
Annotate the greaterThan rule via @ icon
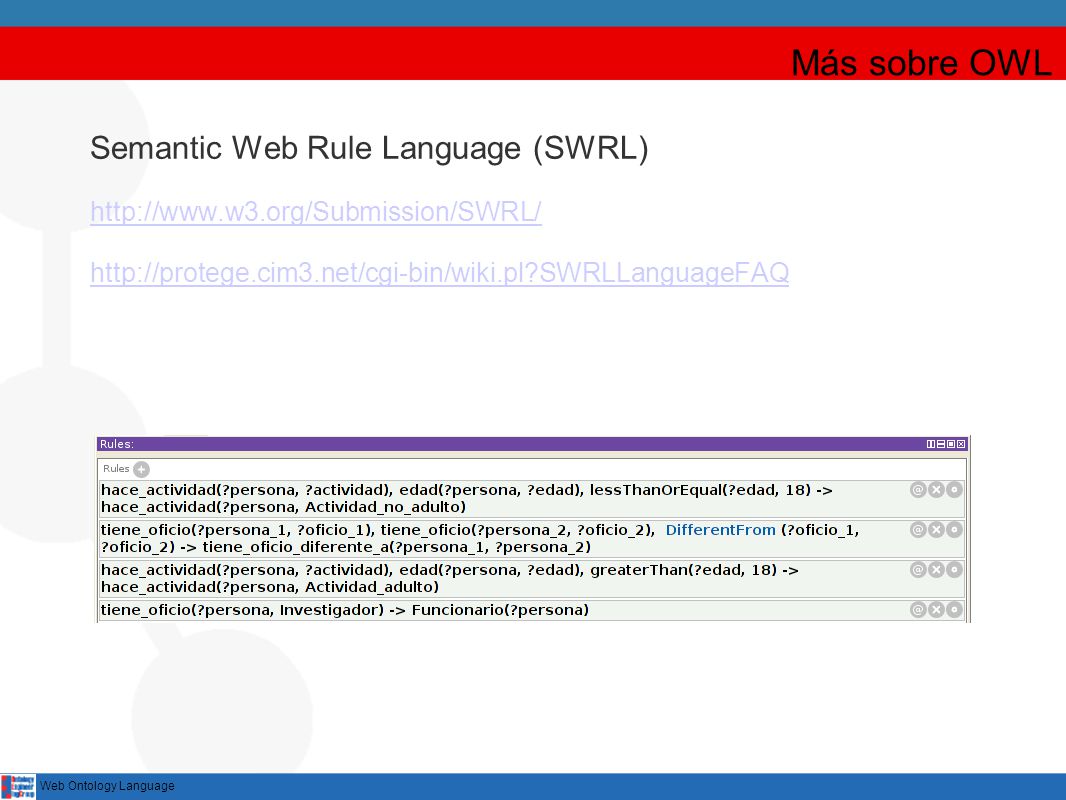(x=918, y=570)
